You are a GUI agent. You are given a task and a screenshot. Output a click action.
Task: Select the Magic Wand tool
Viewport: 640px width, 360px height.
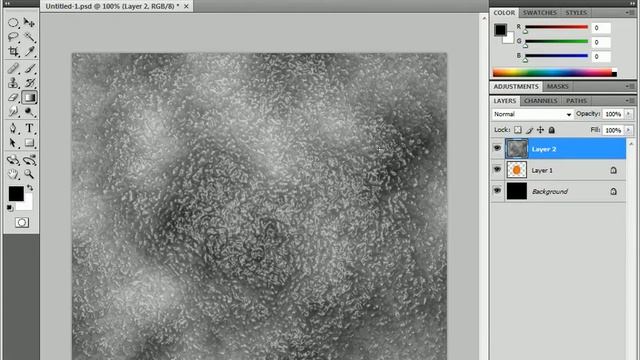(x=29, y=37)
